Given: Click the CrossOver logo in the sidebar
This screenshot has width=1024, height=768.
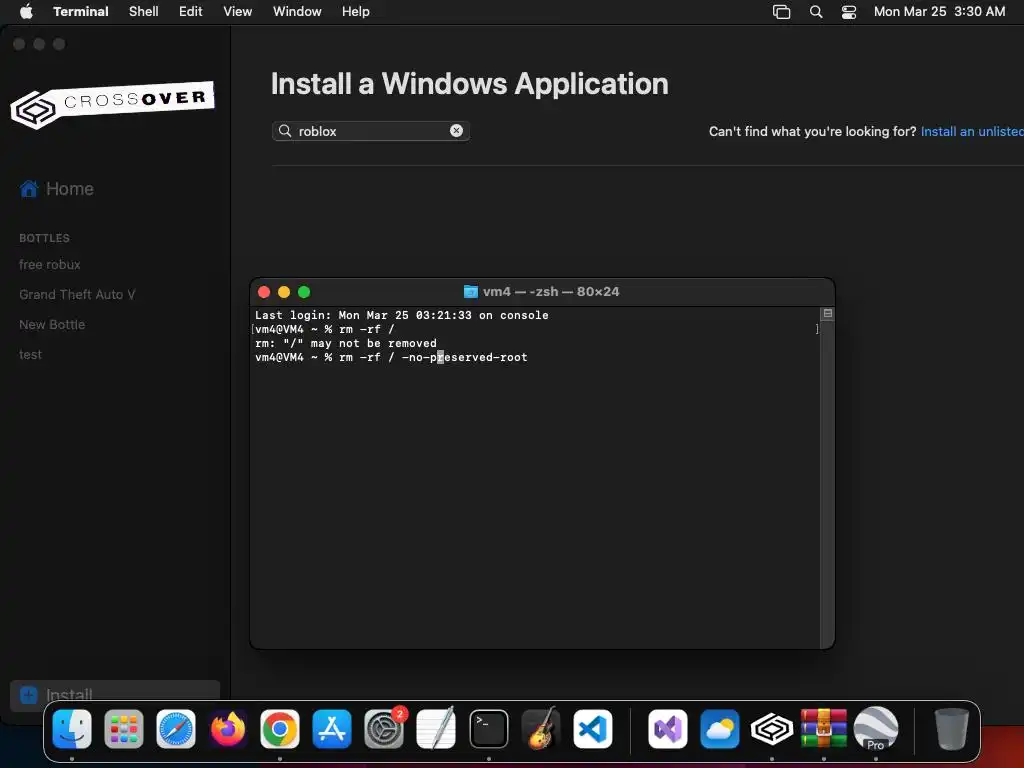Looking at the screenshot, I should [x=112, y=104].
